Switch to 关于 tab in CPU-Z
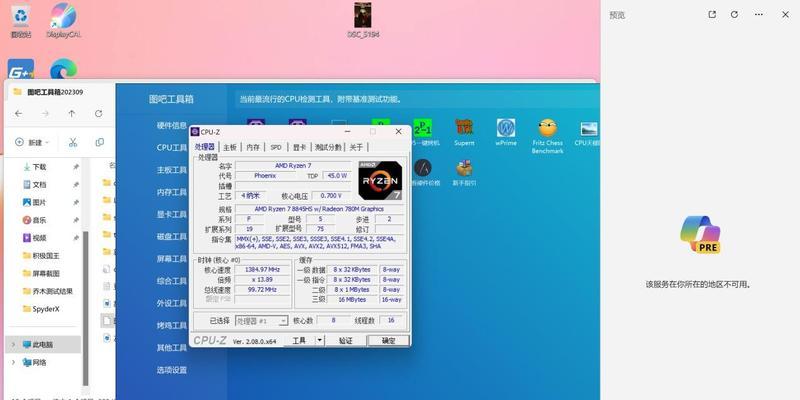The width and height of the screenshot is (800, 400). 356,147
